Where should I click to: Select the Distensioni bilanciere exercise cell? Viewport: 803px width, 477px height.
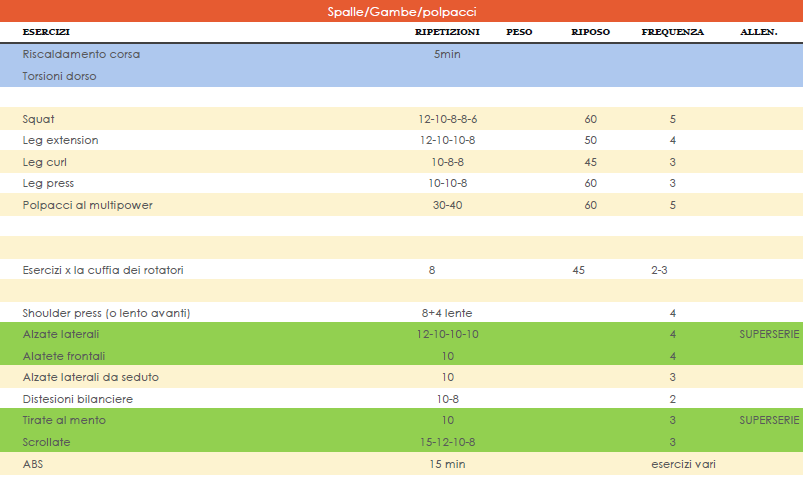[x=77, y=399]
